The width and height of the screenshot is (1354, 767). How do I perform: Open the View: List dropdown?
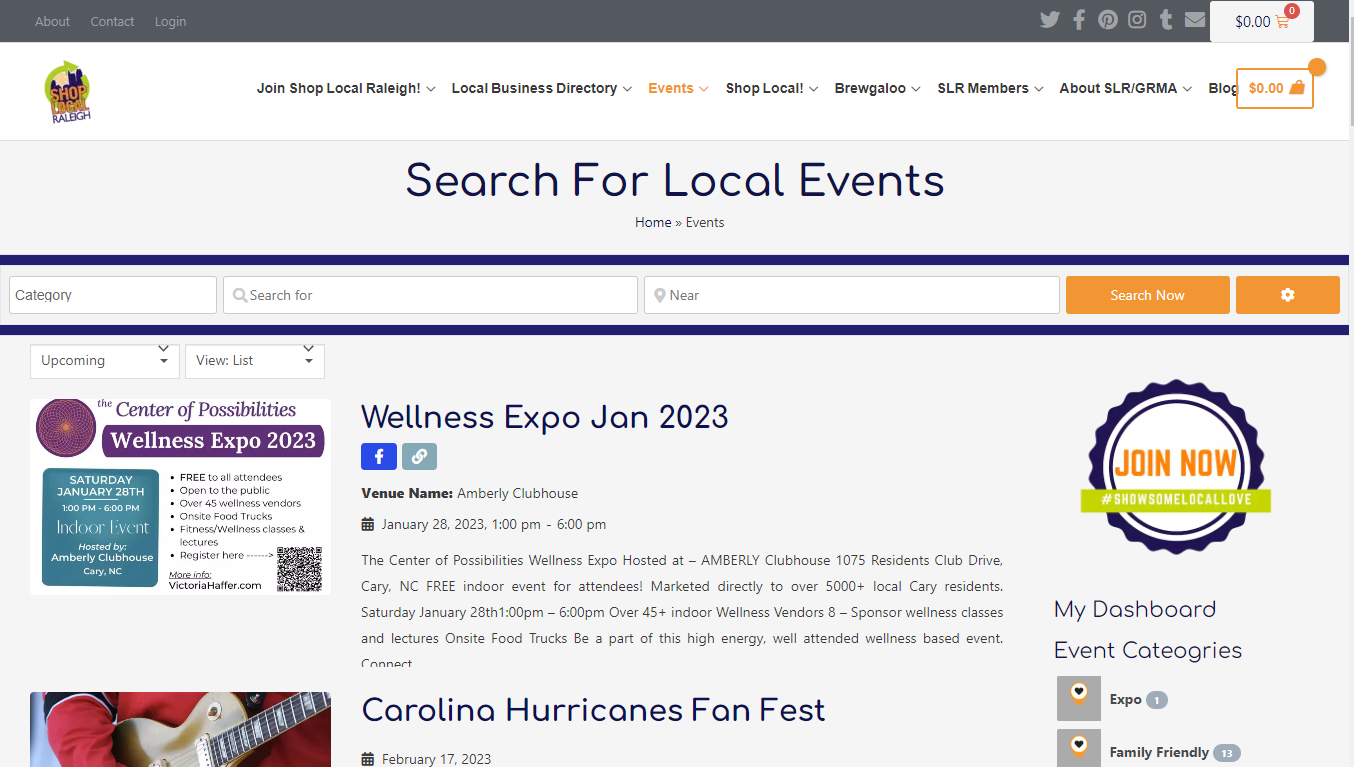pos(254,361)
